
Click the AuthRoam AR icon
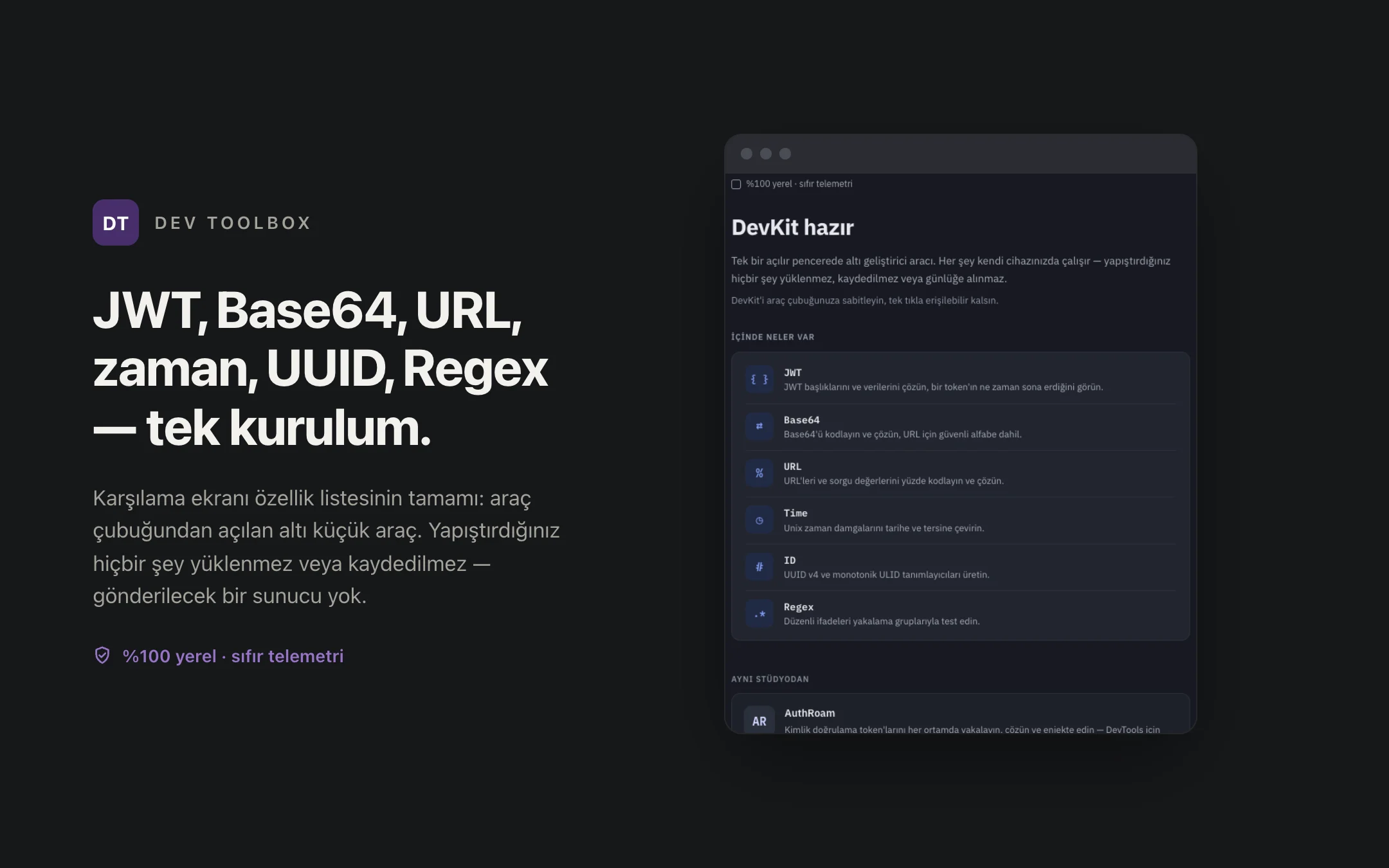[759, 721]
